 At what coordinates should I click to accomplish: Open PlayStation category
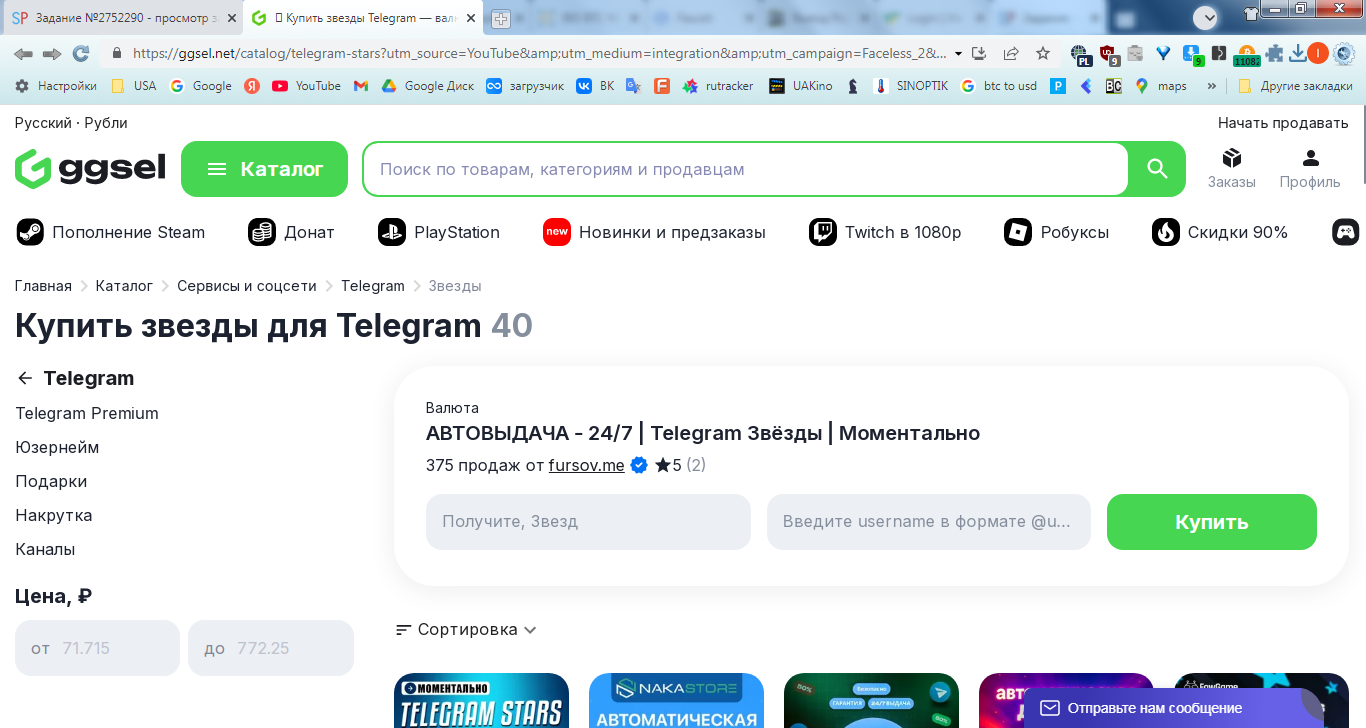click(x=439, y=232)
